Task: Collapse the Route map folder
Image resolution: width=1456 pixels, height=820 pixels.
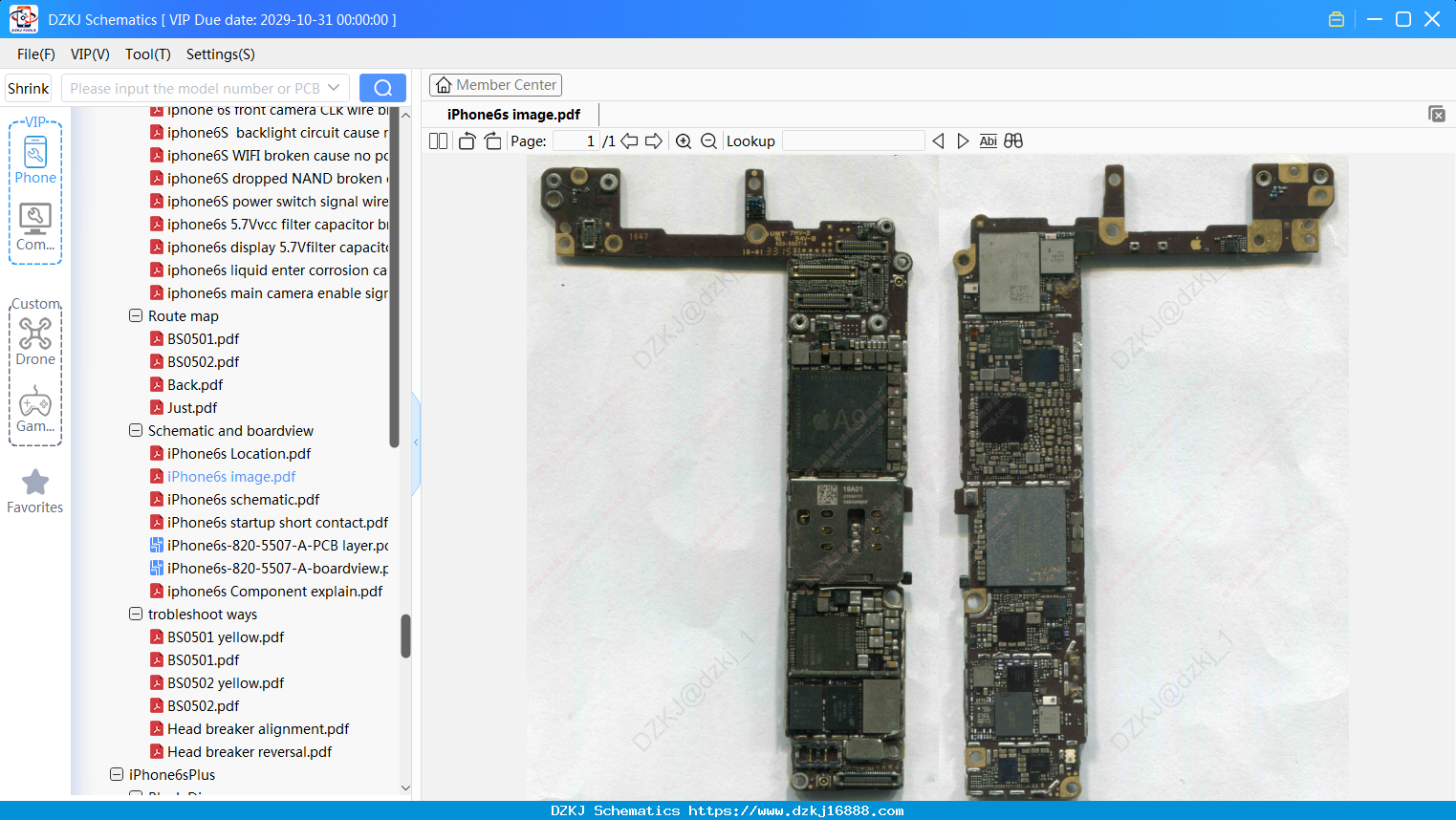Action: (x=136, y=315)
